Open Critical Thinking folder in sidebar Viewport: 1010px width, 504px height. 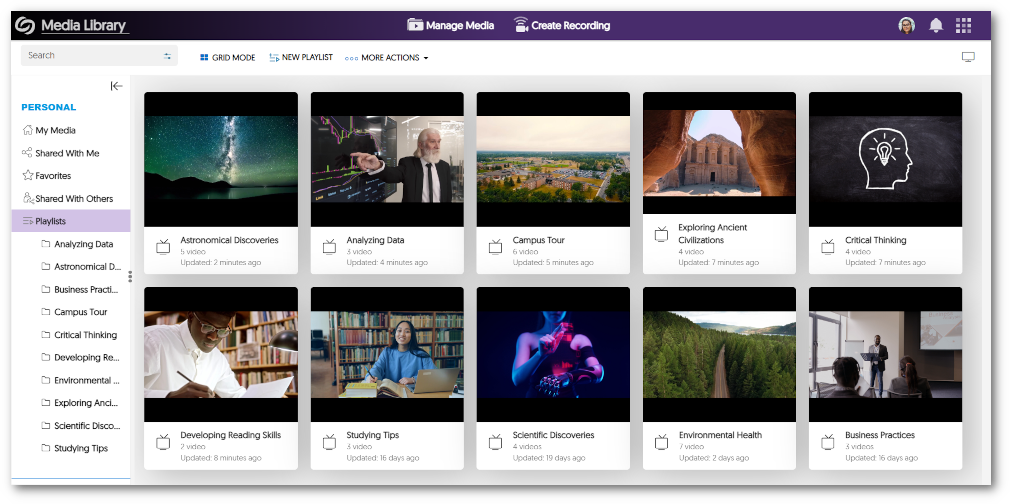[79, 335]
